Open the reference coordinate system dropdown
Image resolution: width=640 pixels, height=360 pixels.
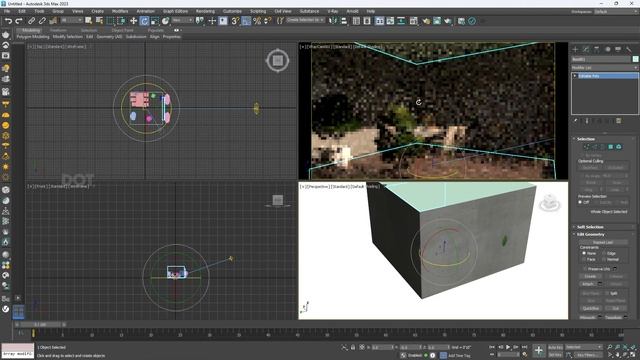click(x=182, y=20)
